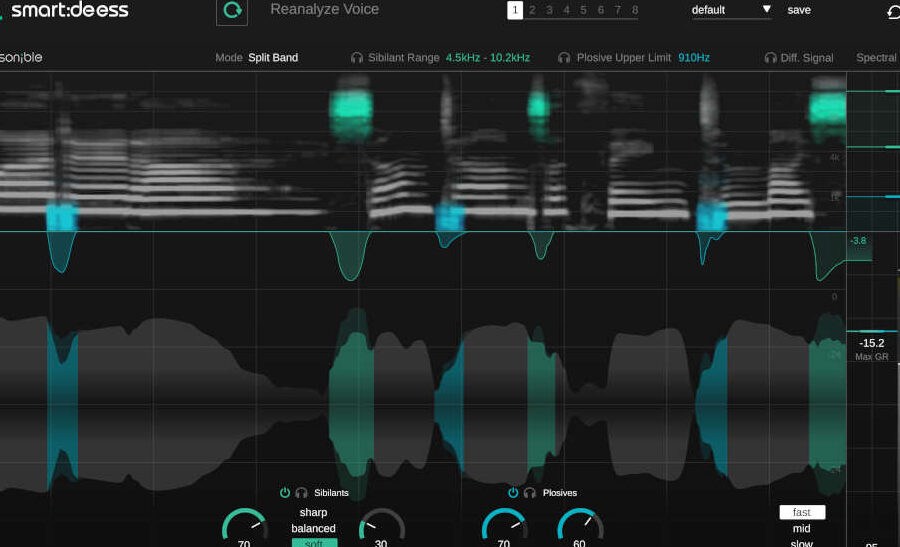Image resolution: width=900 pixels, height=547 pixels.
Task: Solo Plosives using the headphone icon
Action: pyautogui.click(x=530, y=492)
